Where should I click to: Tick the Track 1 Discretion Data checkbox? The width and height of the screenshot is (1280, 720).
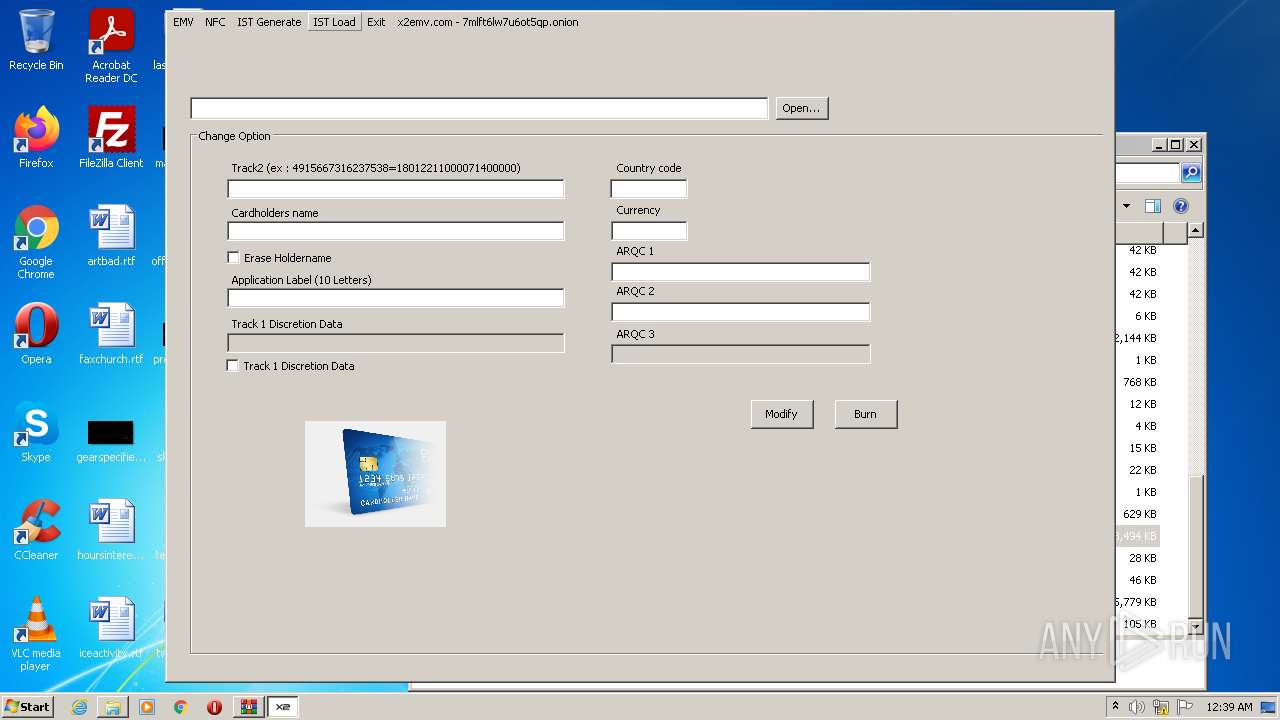(x=233, y=366)
